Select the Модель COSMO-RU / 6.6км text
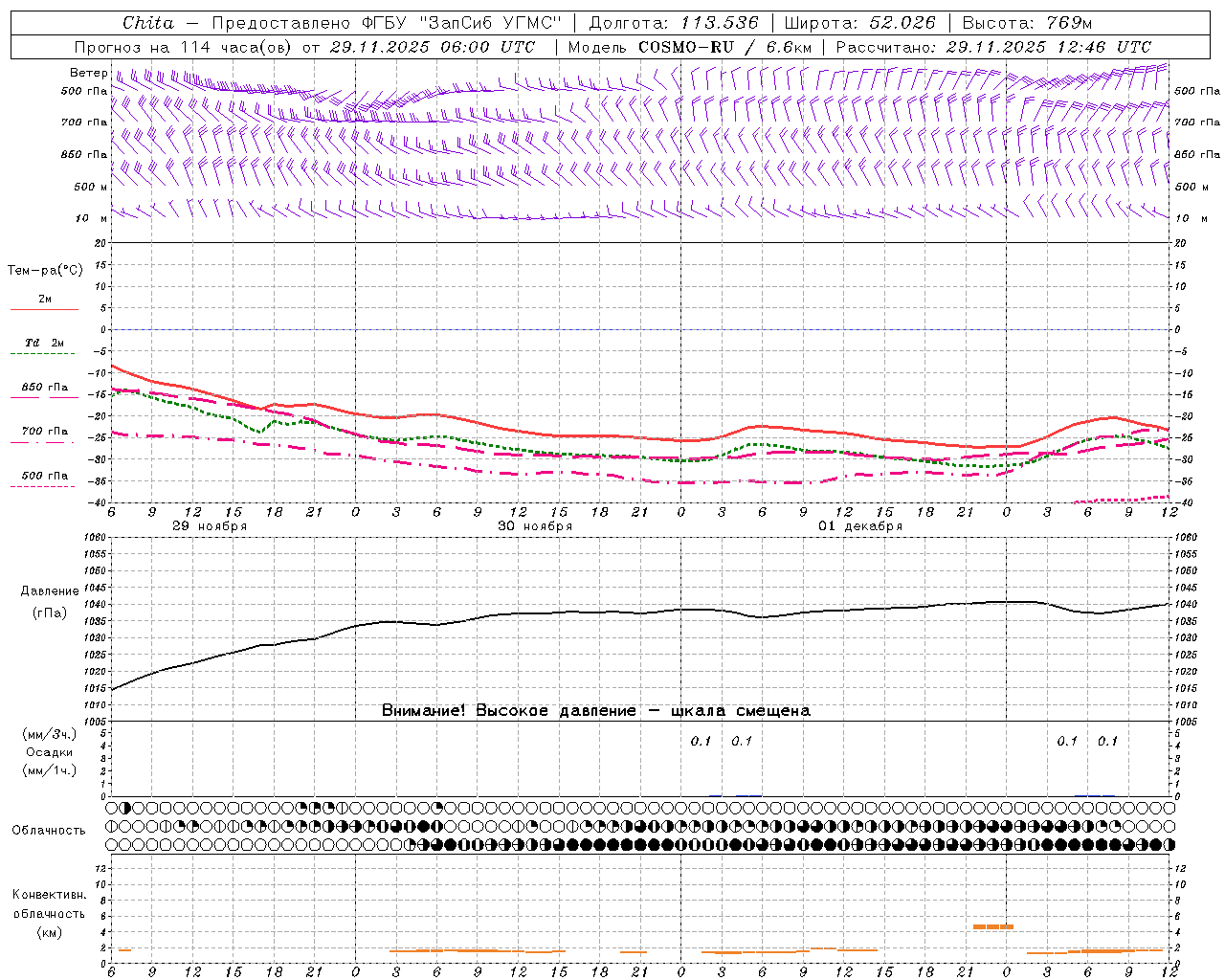1225x980 pixels. click(x=689, y=47)
